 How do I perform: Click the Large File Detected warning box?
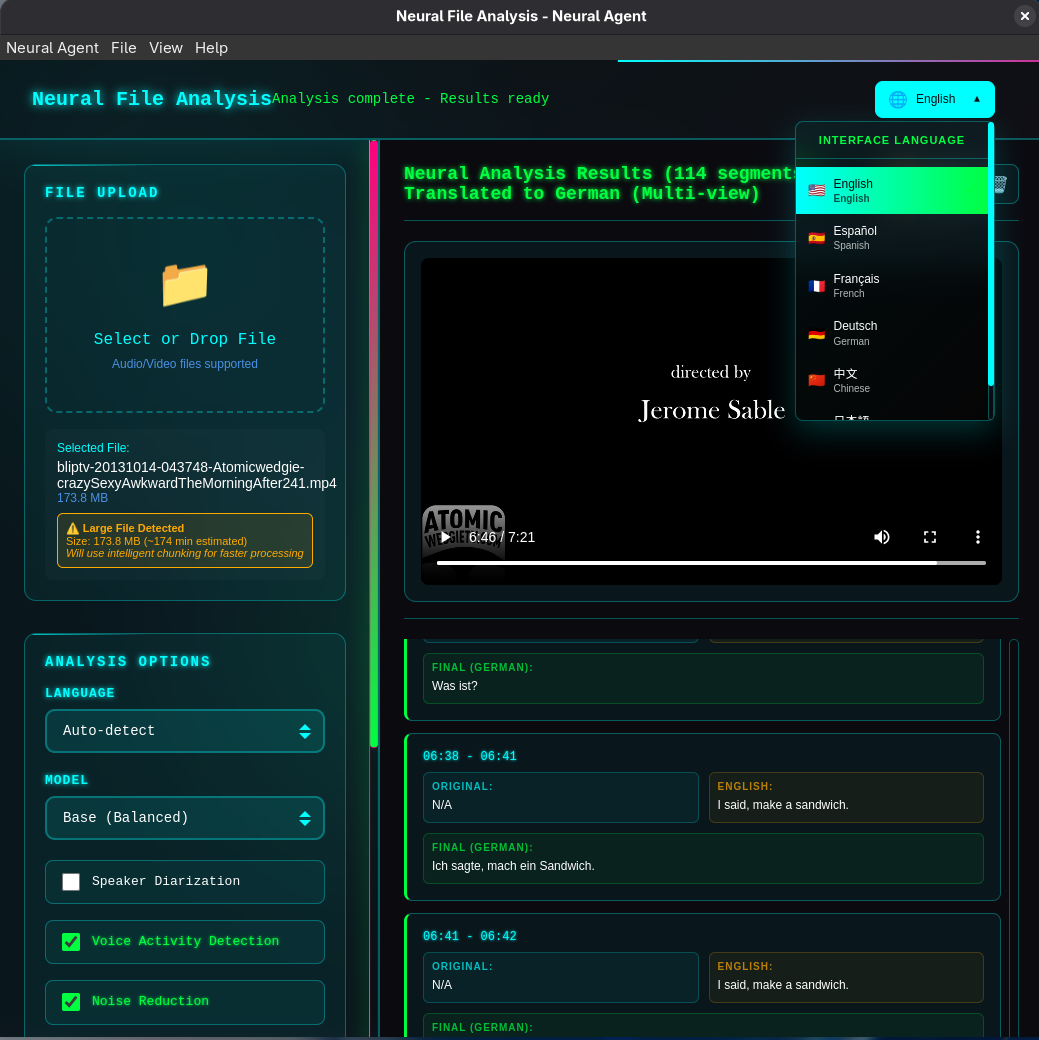(184, 541)
